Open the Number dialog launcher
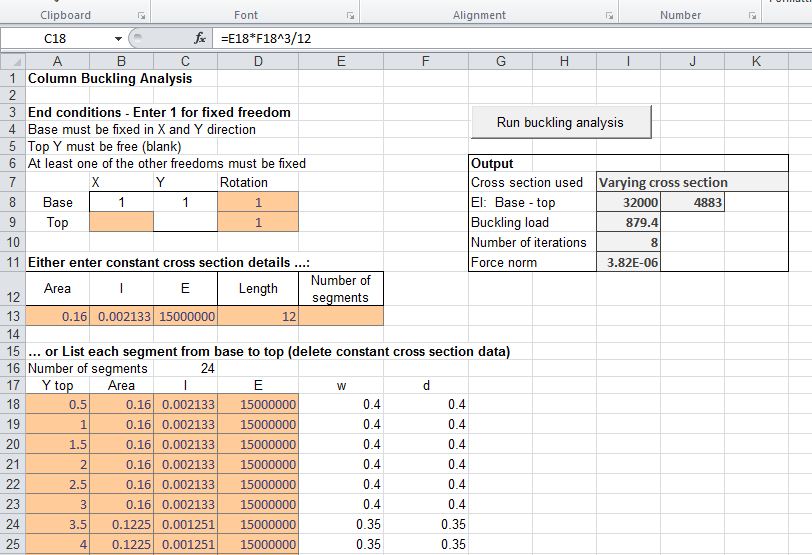 [752, 16]
